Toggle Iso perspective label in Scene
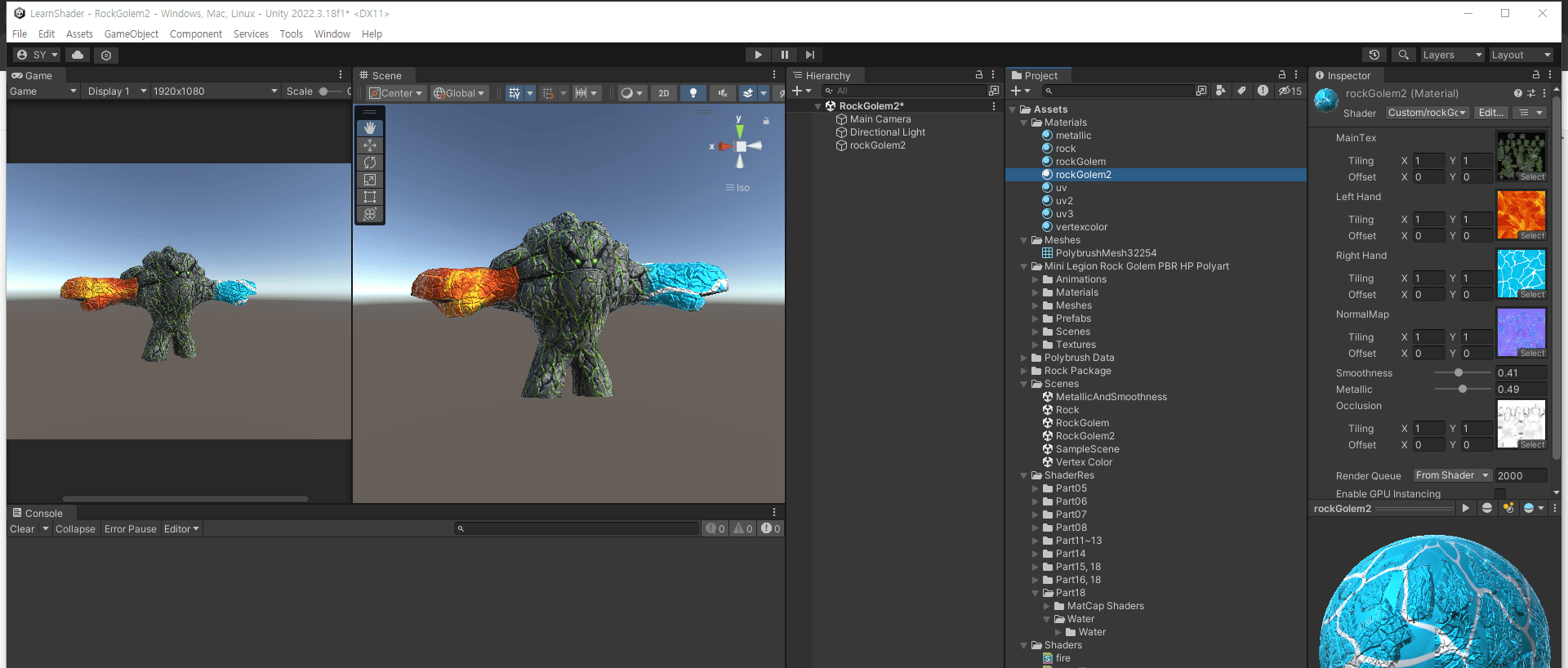This screenshot has width=1568, height=668. (x=737, y=188)
